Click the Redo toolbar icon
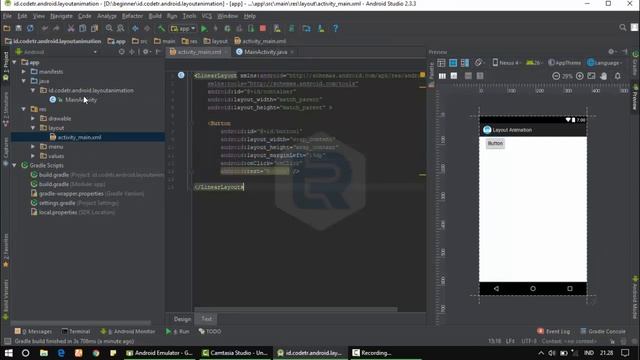This screenshot has width=640, height=360. 56,28
